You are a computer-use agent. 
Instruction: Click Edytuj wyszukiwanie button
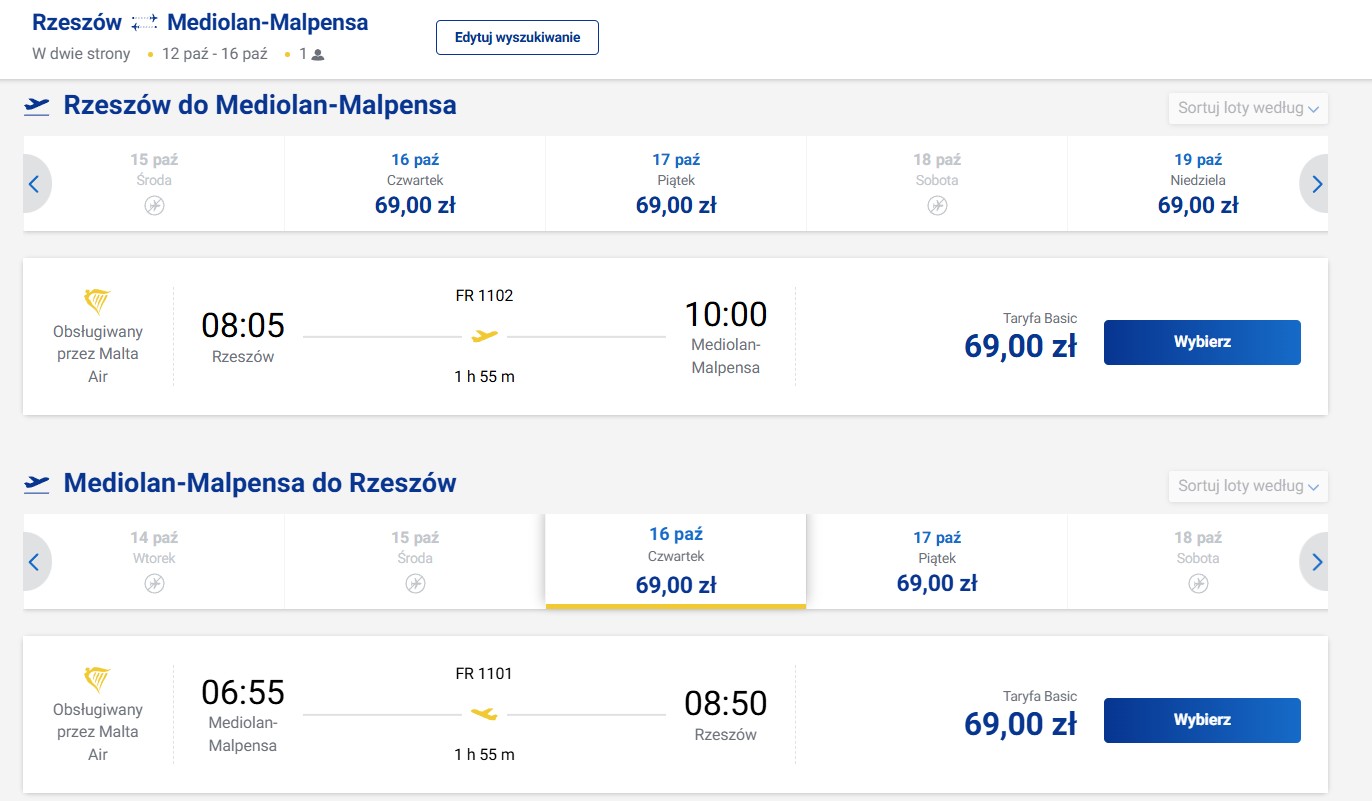pyautogui.click(x=517, y=37)
